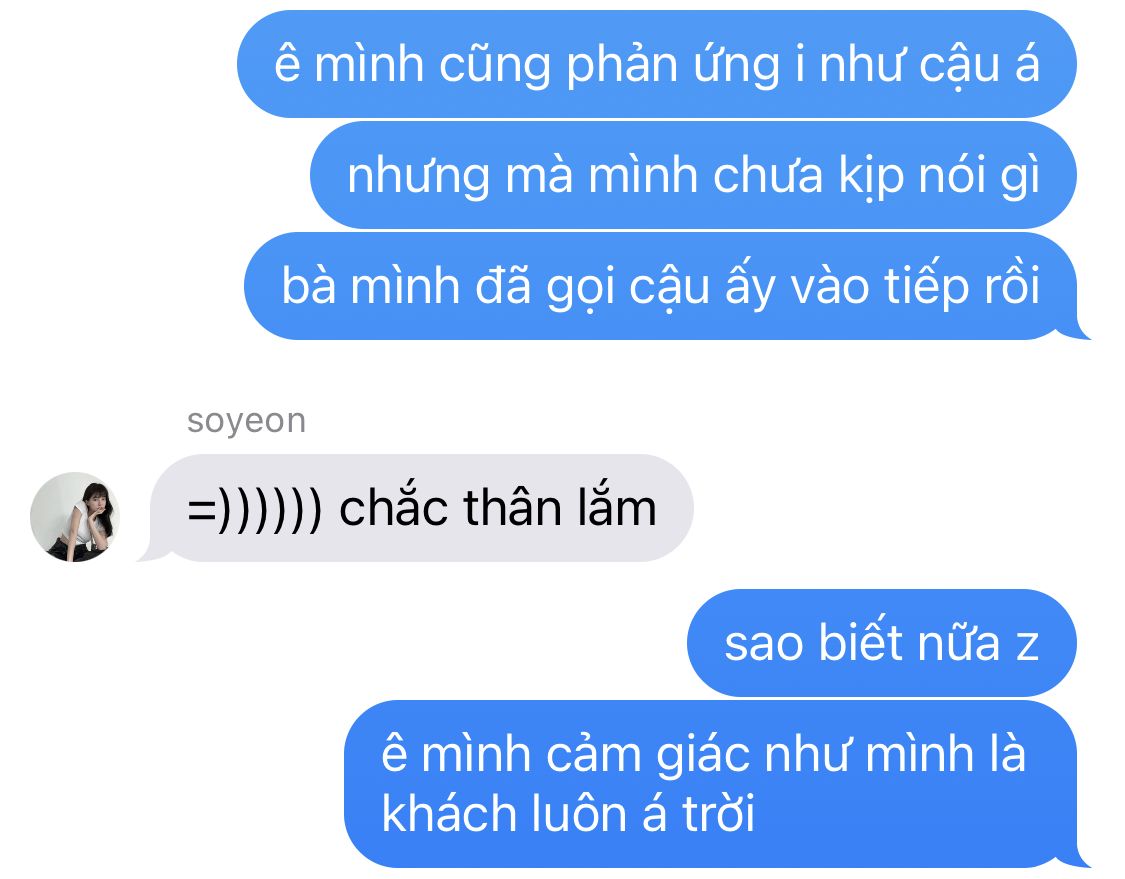Open soyeon's profile picture avatar
The width and height of the screenshot is (1125, 879).
click(75, 517)
